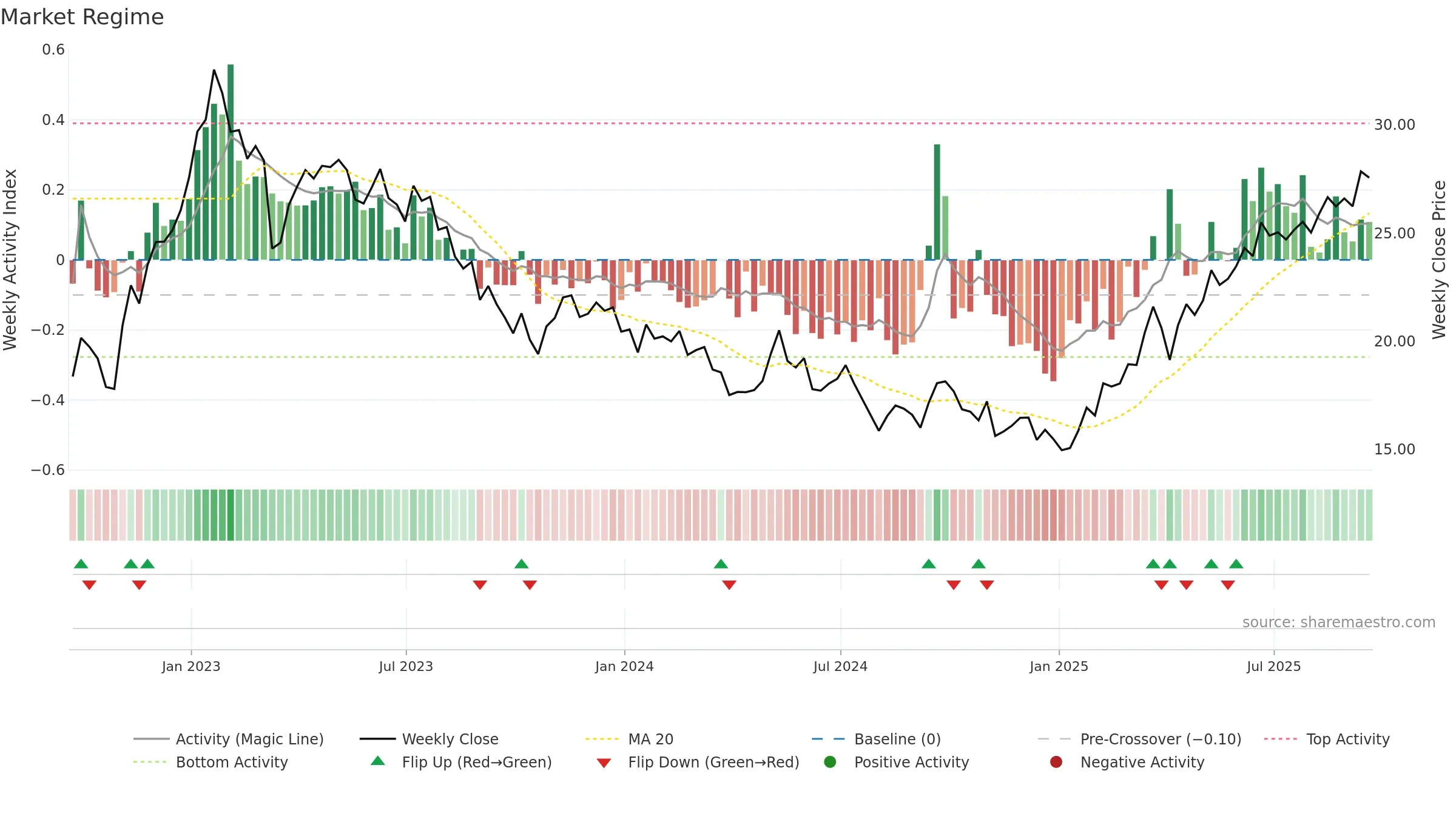Click the Market Regime chart title
The image size is (1456, 819).
pyautogui.click(x=83, y=17)
